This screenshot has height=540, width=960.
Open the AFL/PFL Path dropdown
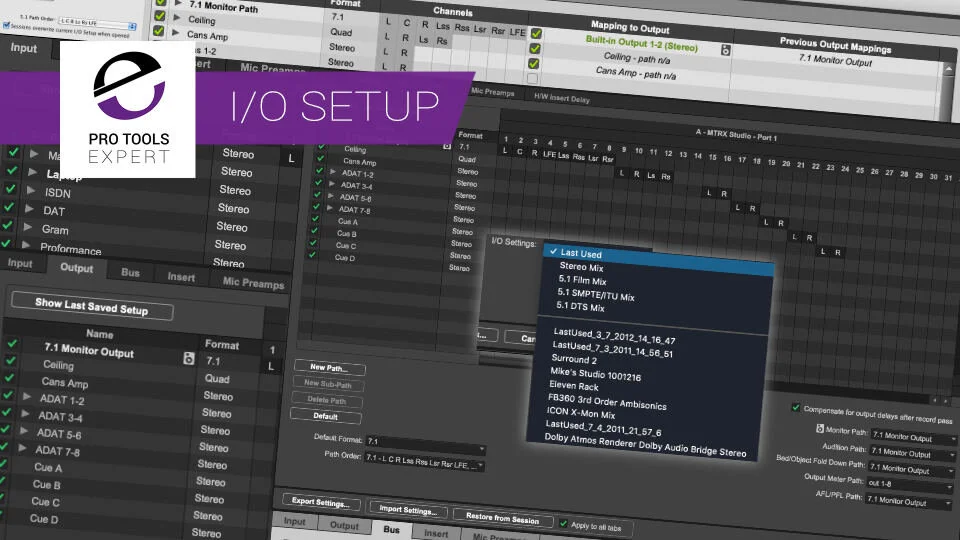click(909, 501)
